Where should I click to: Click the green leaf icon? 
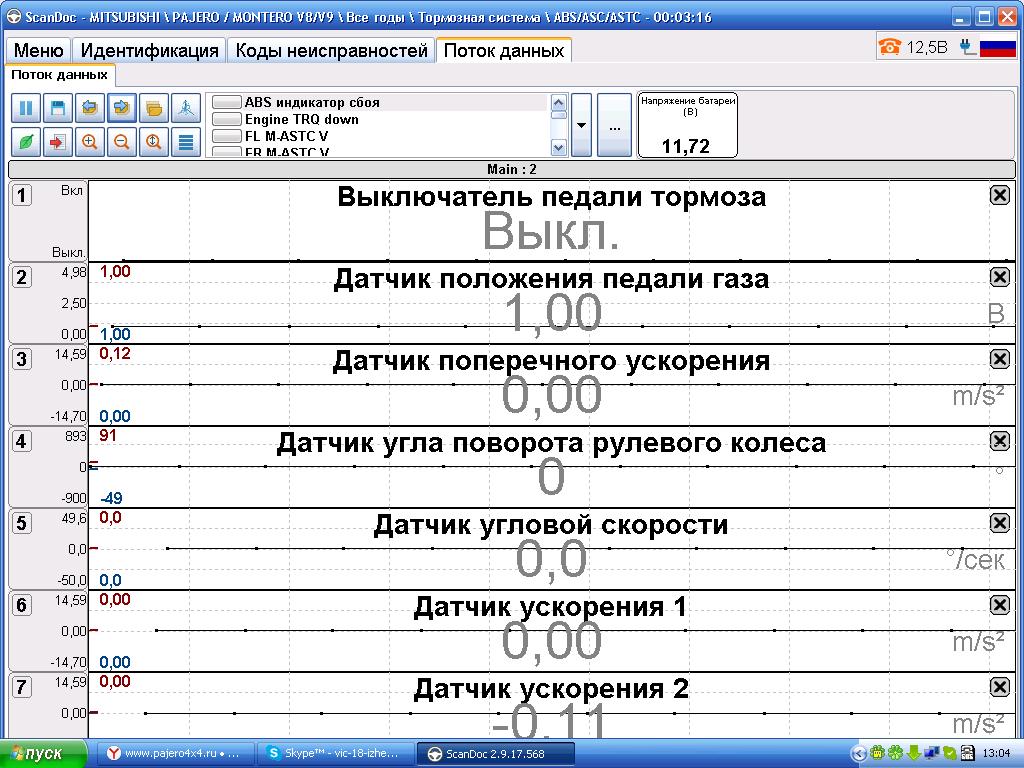pyautogui.click(x=27, y=142)
